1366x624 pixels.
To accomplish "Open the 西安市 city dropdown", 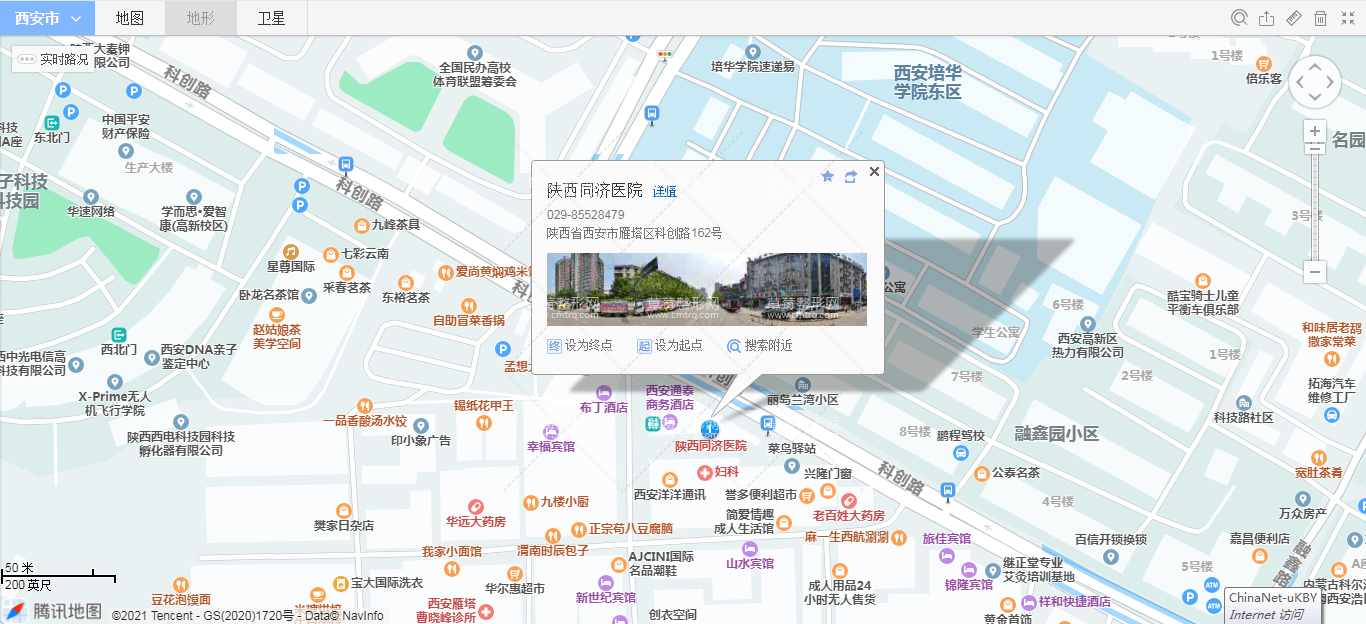I will (x=47, y=18).
